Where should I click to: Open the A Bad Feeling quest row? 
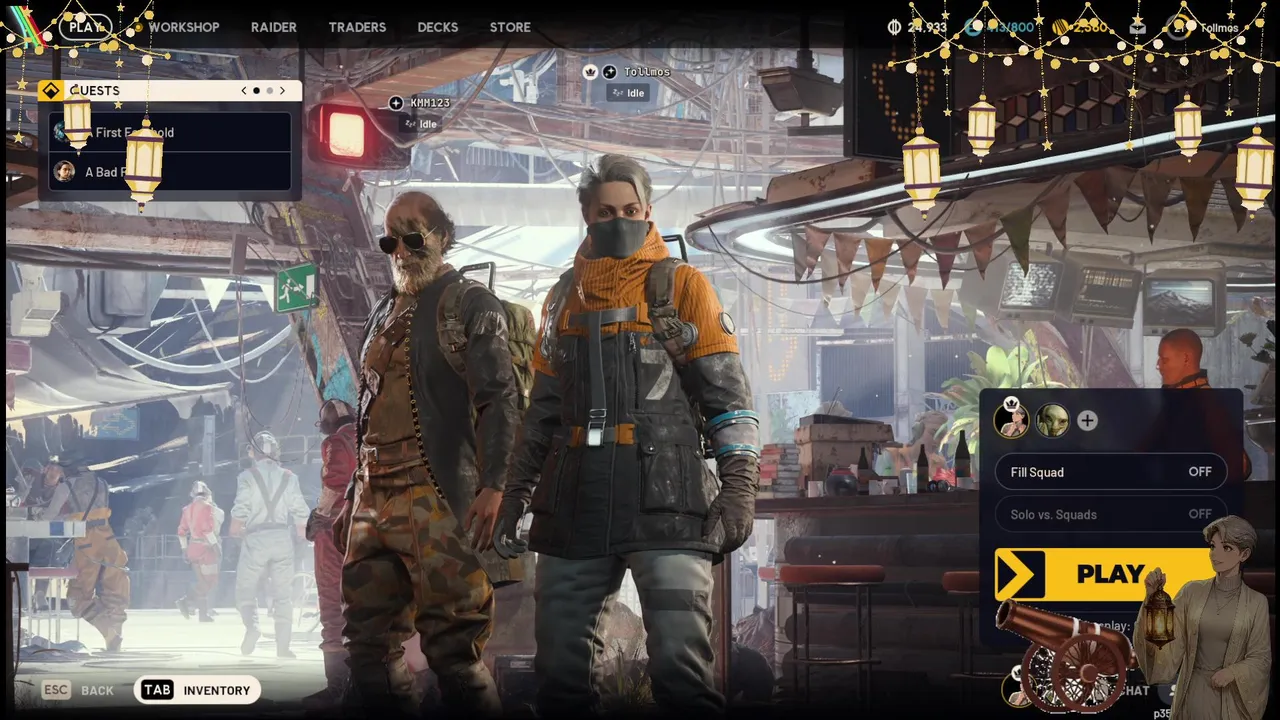170,171
